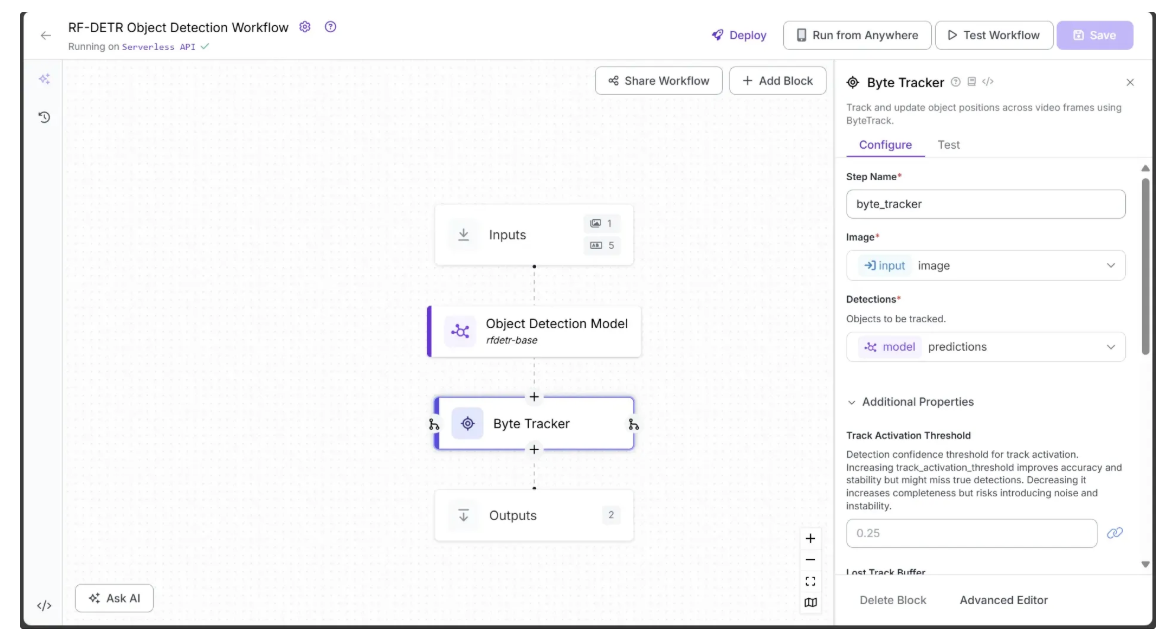
Task: Close the Byte Tracker panel
Action: coord(1130,83)
